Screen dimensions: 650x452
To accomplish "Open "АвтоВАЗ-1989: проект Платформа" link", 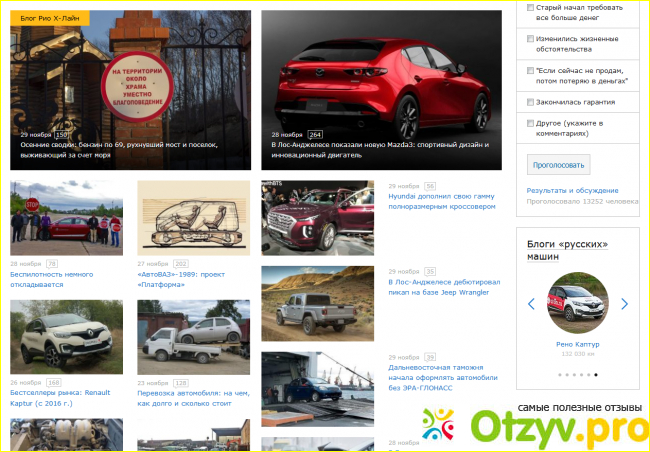I will (x=181, y=279).
